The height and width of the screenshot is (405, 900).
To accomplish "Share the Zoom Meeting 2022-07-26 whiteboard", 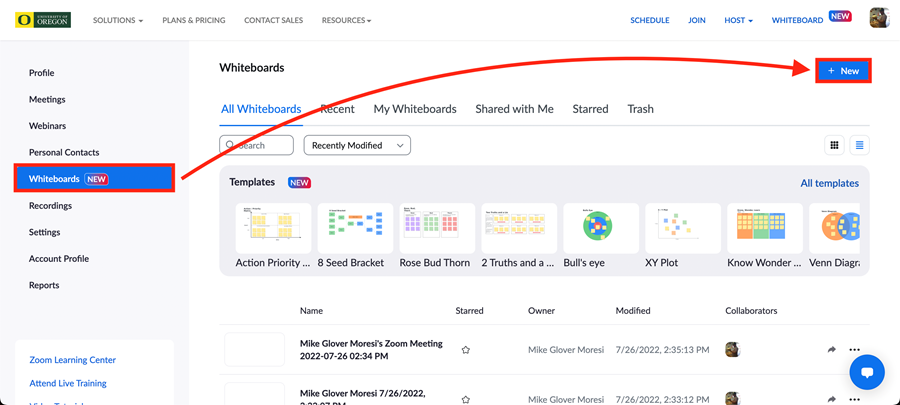I will (x=832, y=349).
